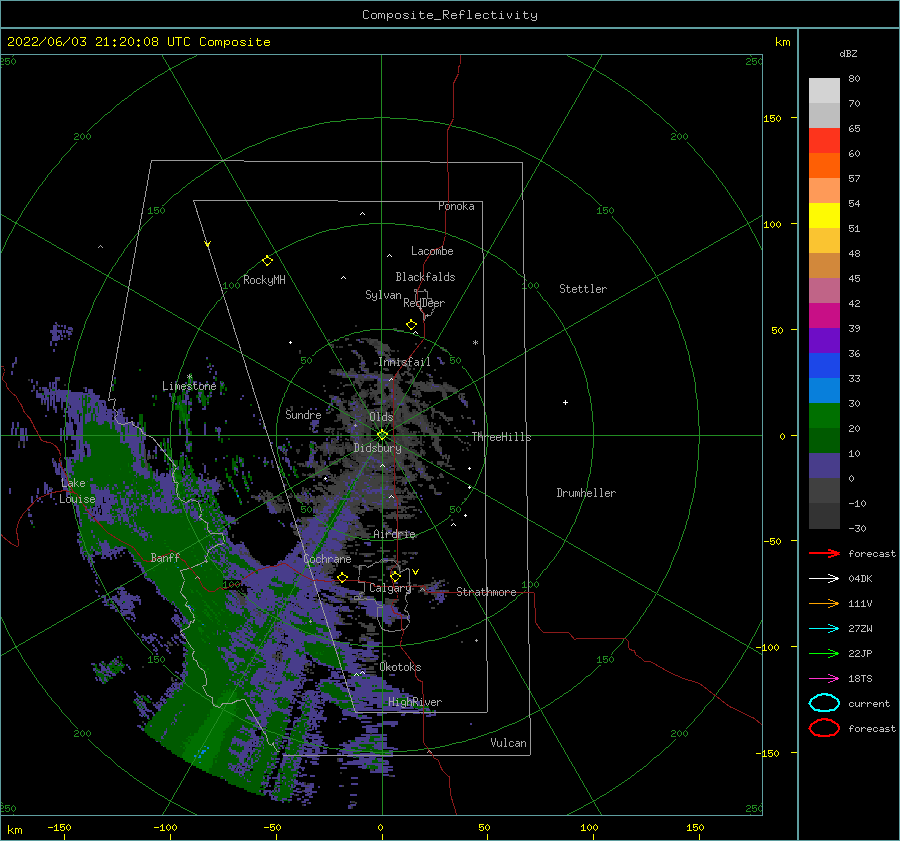The height and width of the screenshot is (841, 900).
Task: Click the magenta swatch between 42 and 39 dBZ
Action: [824, 316]
